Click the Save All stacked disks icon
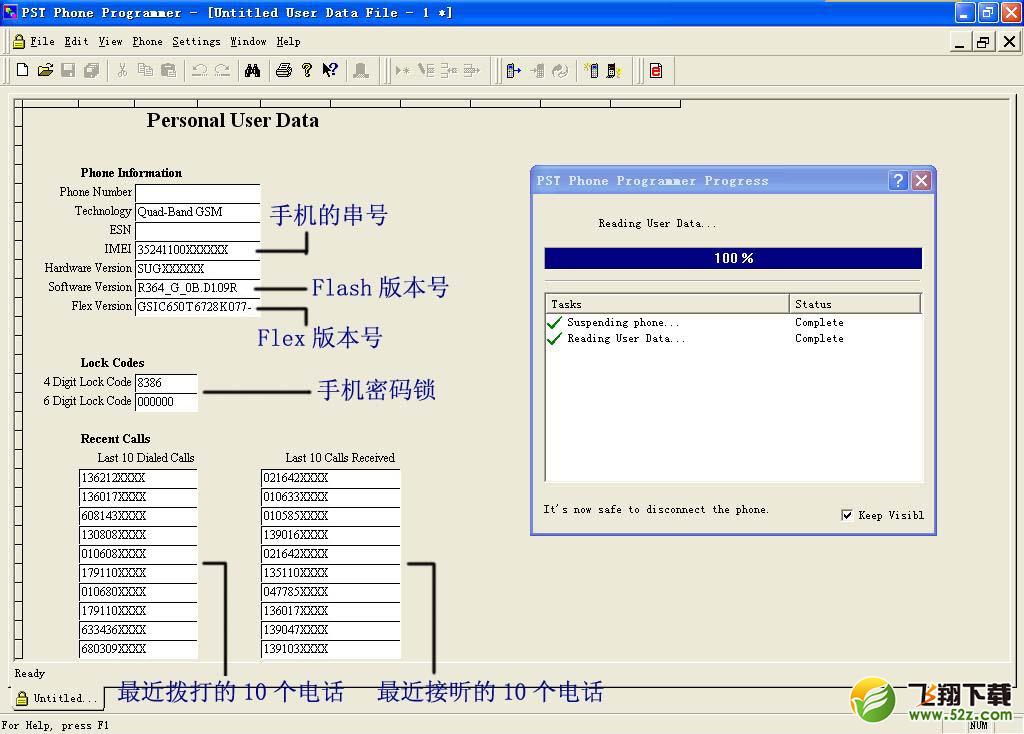1024x734 pixels. 91,70
